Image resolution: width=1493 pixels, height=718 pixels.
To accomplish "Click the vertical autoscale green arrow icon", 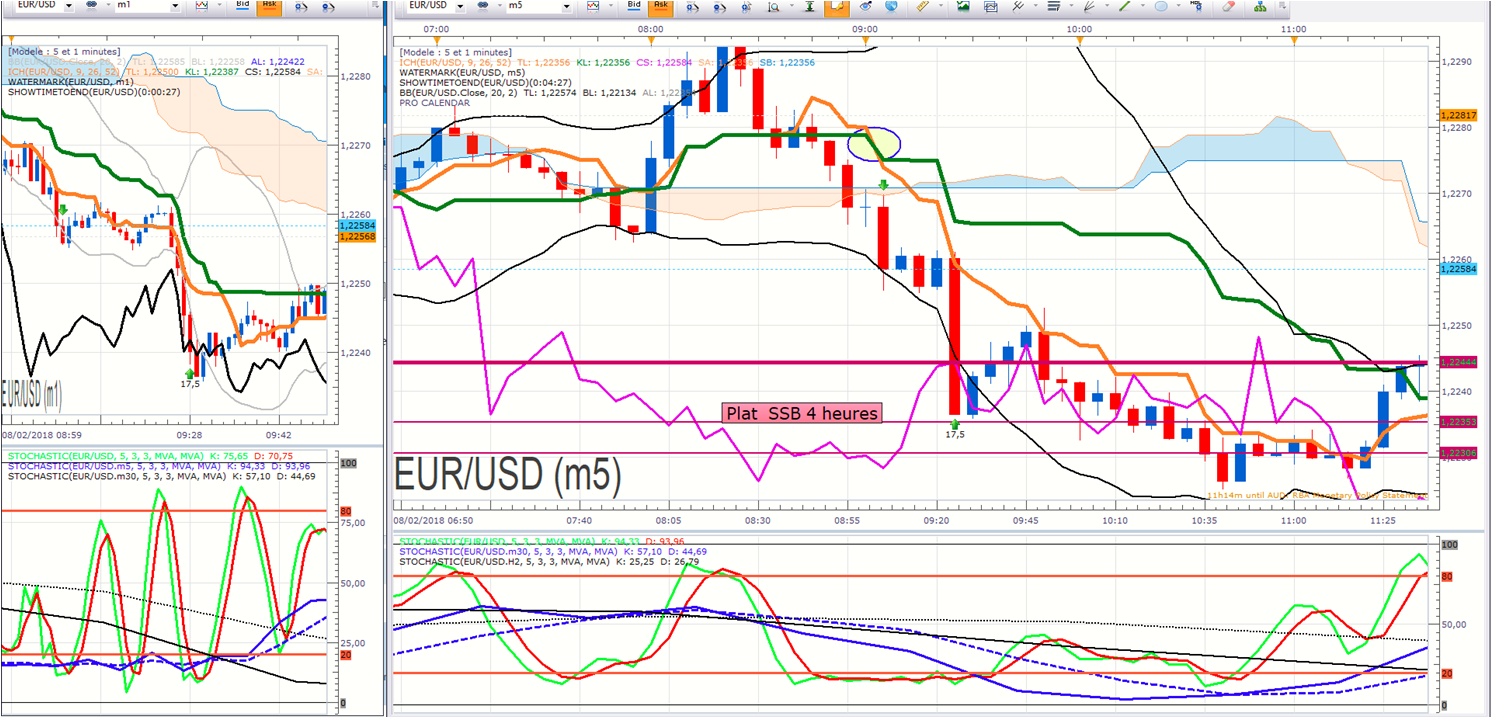I will (809, 6).
